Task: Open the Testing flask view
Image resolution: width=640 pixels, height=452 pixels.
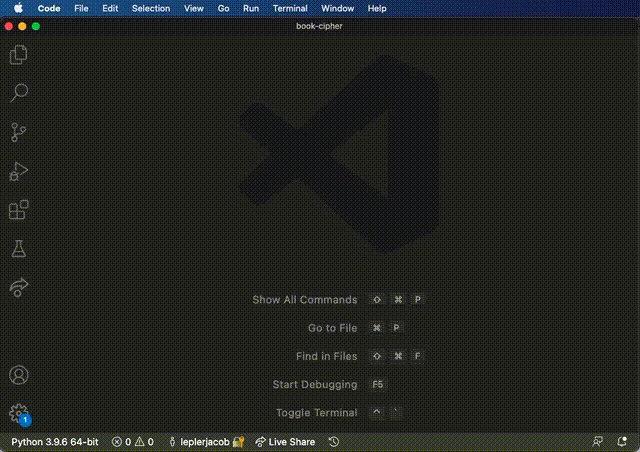Action: click(x=18, y=249)
